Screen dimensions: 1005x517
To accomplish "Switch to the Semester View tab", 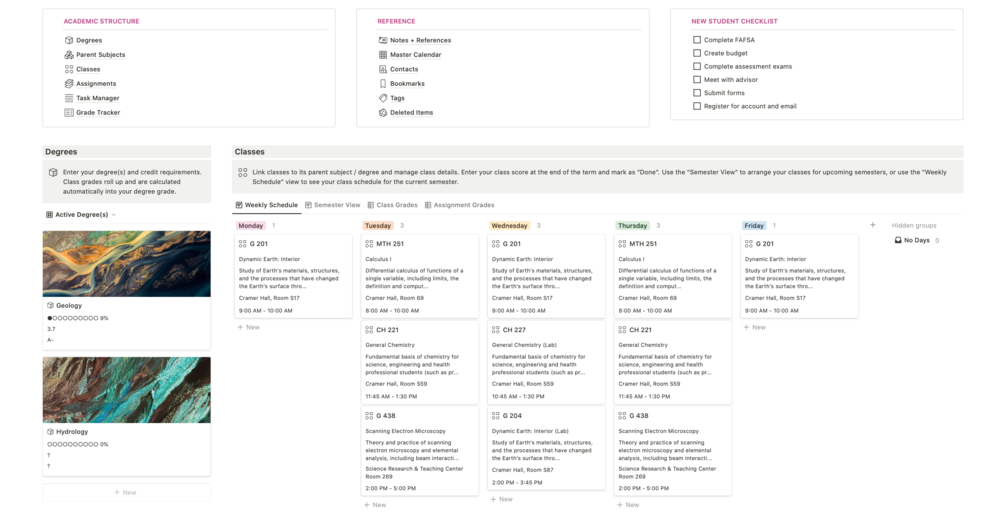I will 332,205.
